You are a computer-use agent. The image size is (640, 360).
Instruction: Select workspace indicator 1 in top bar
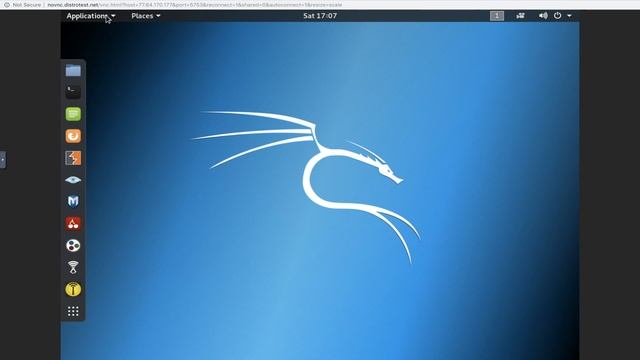[x=497, y=16]
